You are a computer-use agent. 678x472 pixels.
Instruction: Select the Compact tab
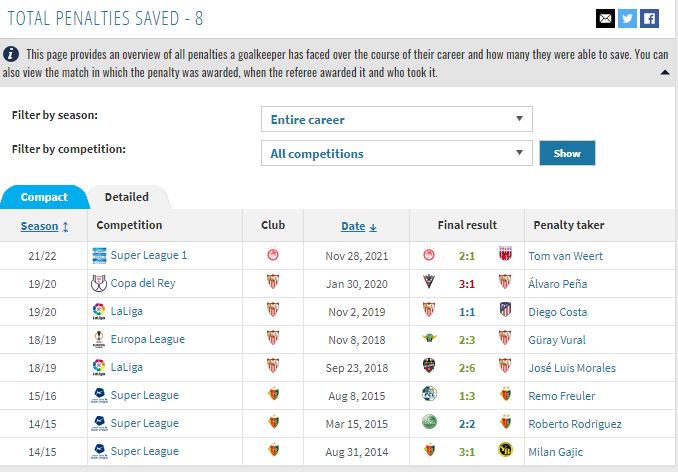[44, 197]
